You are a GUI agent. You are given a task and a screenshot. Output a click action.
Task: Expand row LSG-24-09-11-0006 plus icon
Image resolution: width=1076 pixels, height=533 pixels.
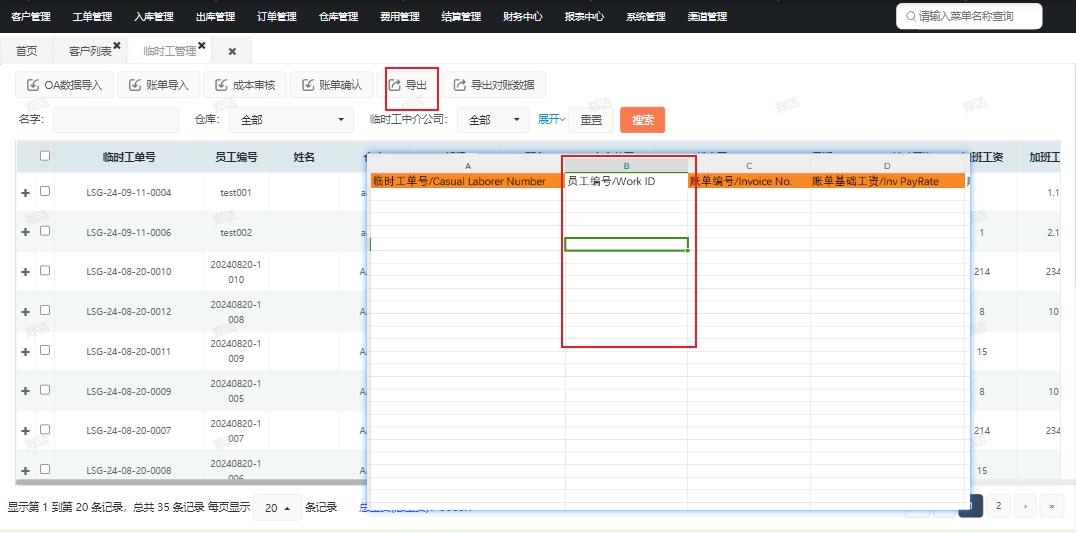tap(25, 232)
